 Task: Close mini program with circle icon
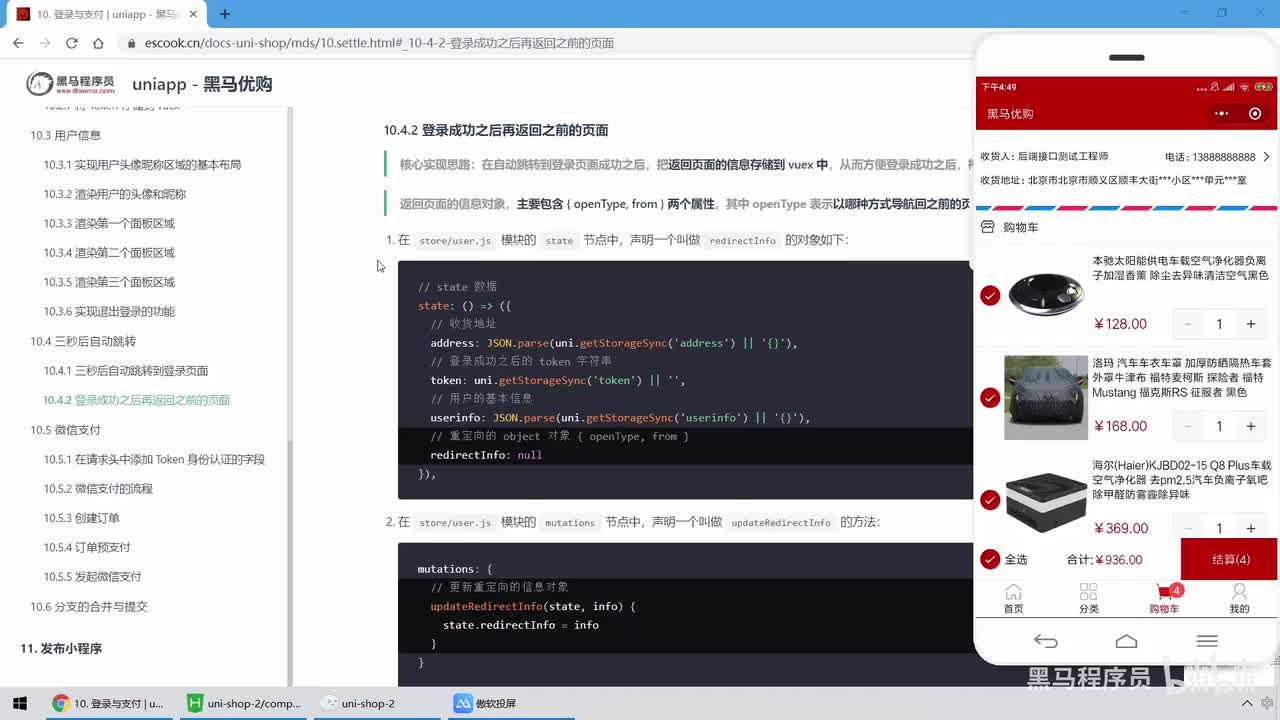(1255, 114)
